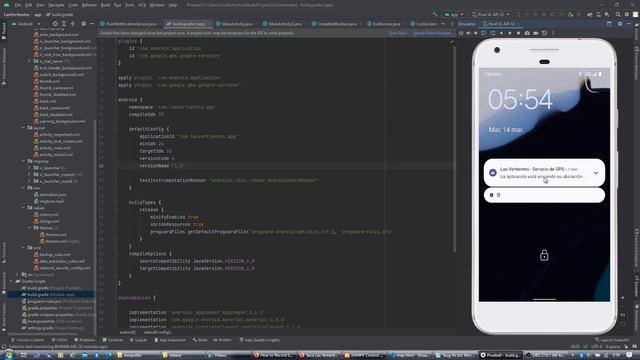Open the File menu
The width and height of the screenshot is (640, 360).
click(18, 5)
